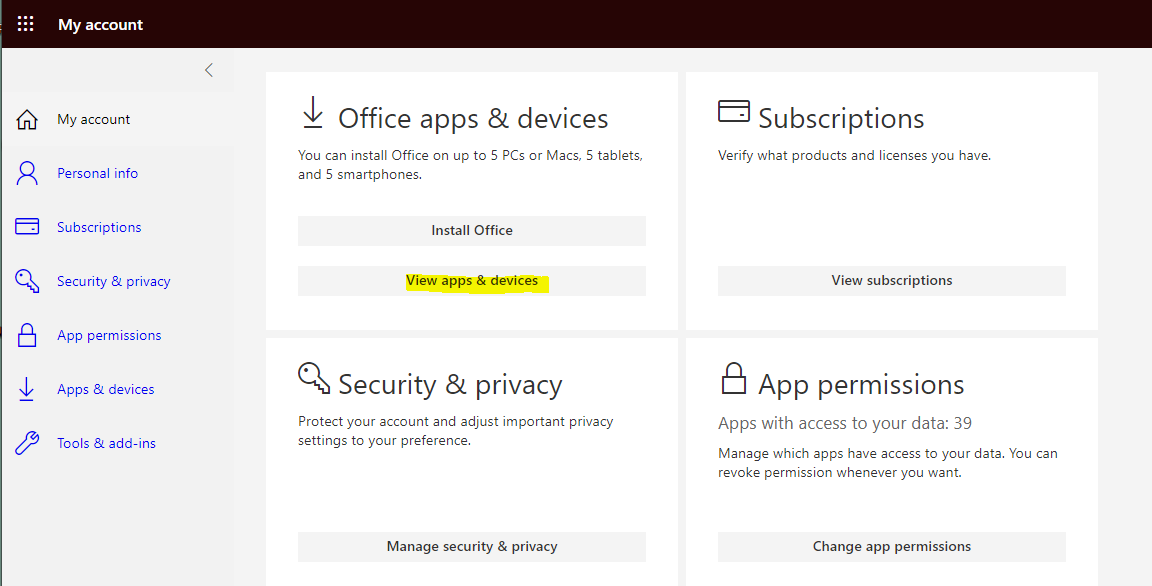Click the Install Office button
1152x586 pixels.
[472, 231]
